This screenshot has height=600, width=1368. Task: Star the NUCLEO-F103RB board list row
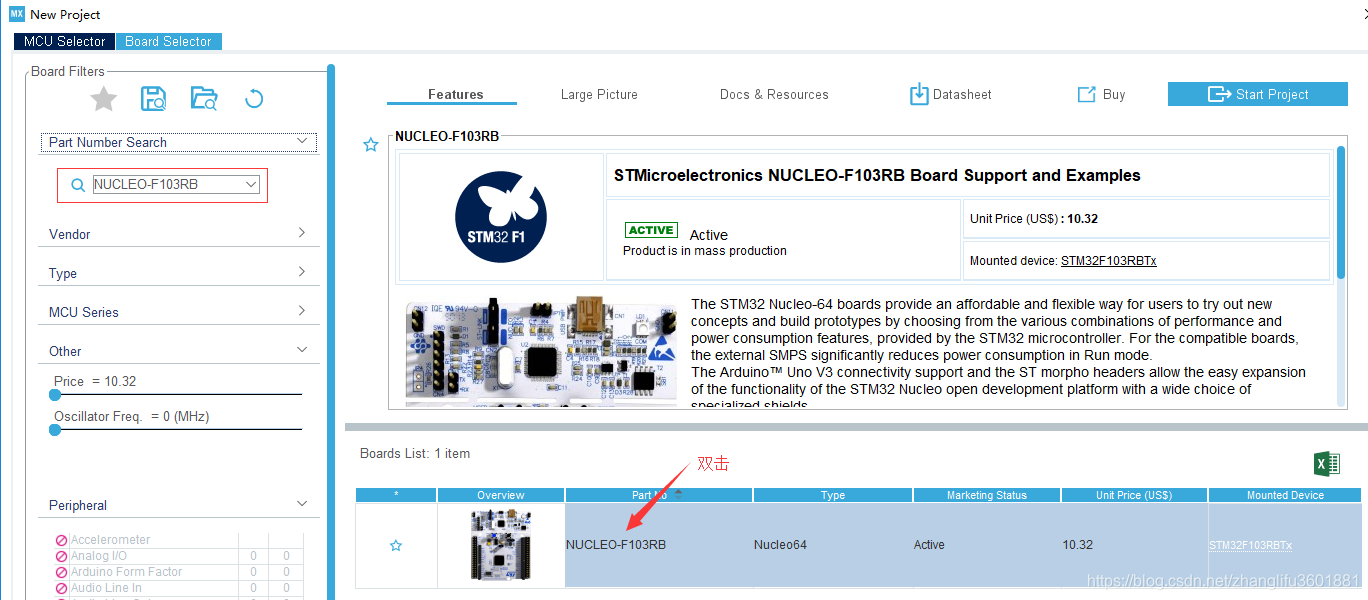click(x=396, y=546)
